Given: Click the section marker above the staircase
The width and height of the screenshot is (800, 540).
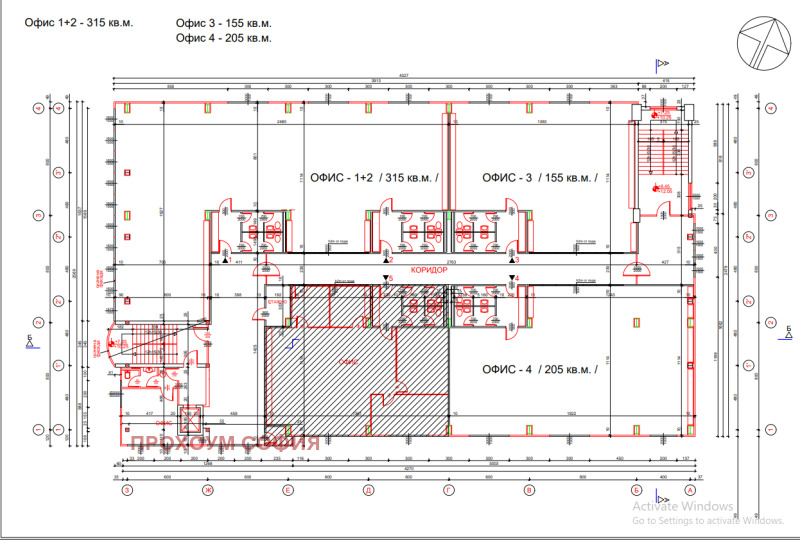Looking at the screenshot, I should (x=661, y=64).
